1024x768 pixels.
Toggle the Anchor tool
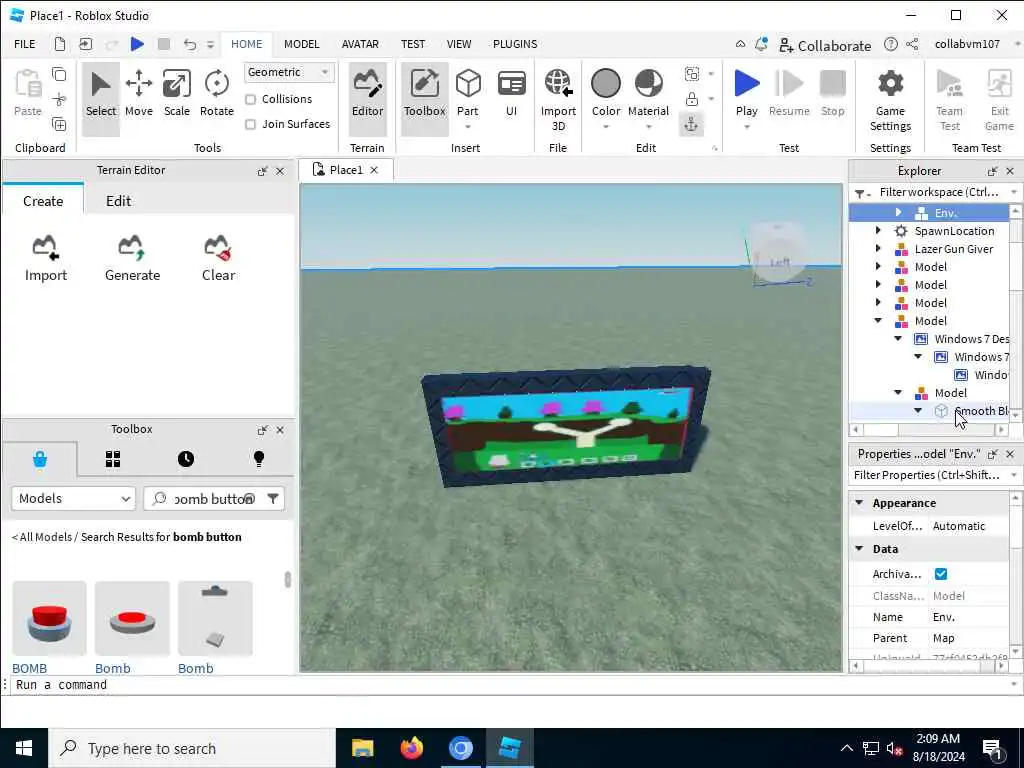[x=691, y=124]
